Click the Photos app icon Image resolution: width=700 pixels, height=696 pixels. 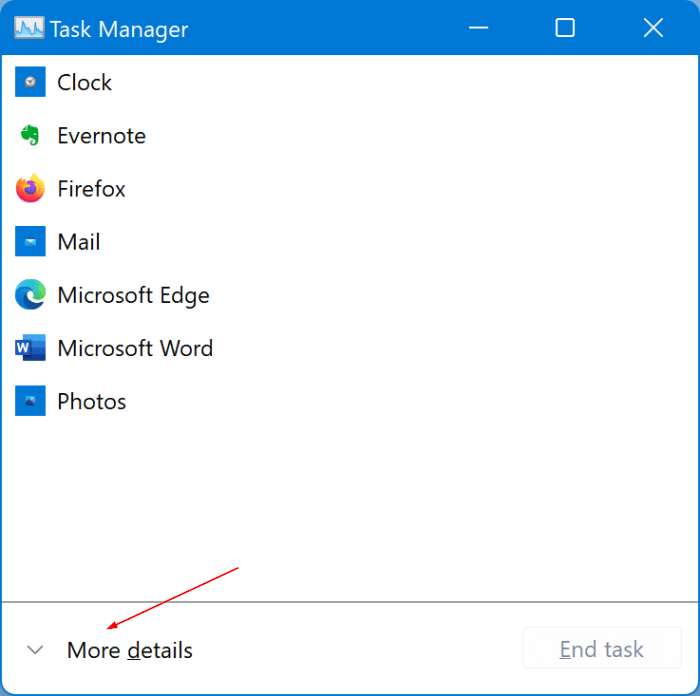click(x=30, y=401)
